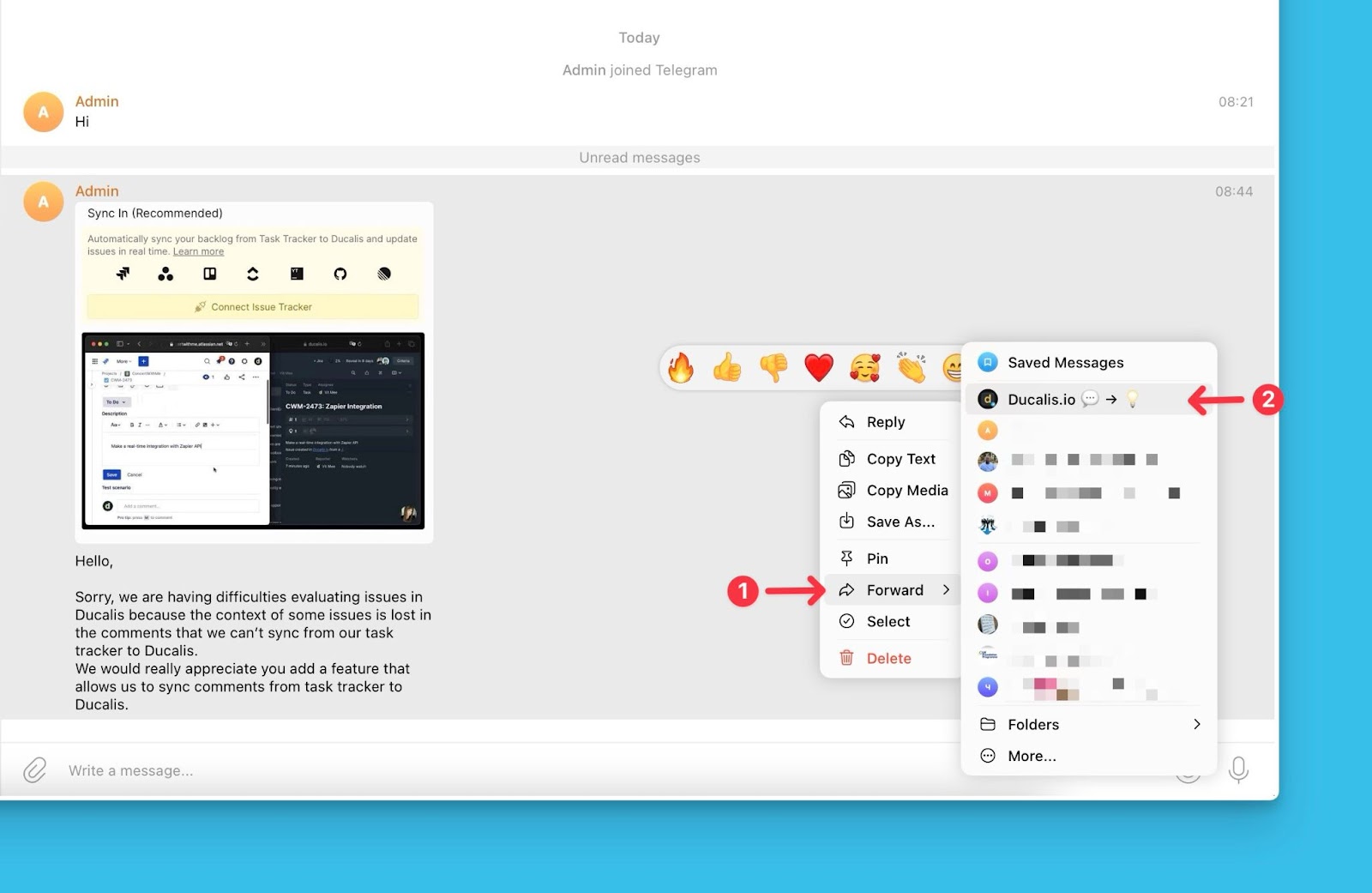React with the thumbs down emoji
Viewport: 1372px width, 893px height.
coord(773,368)
